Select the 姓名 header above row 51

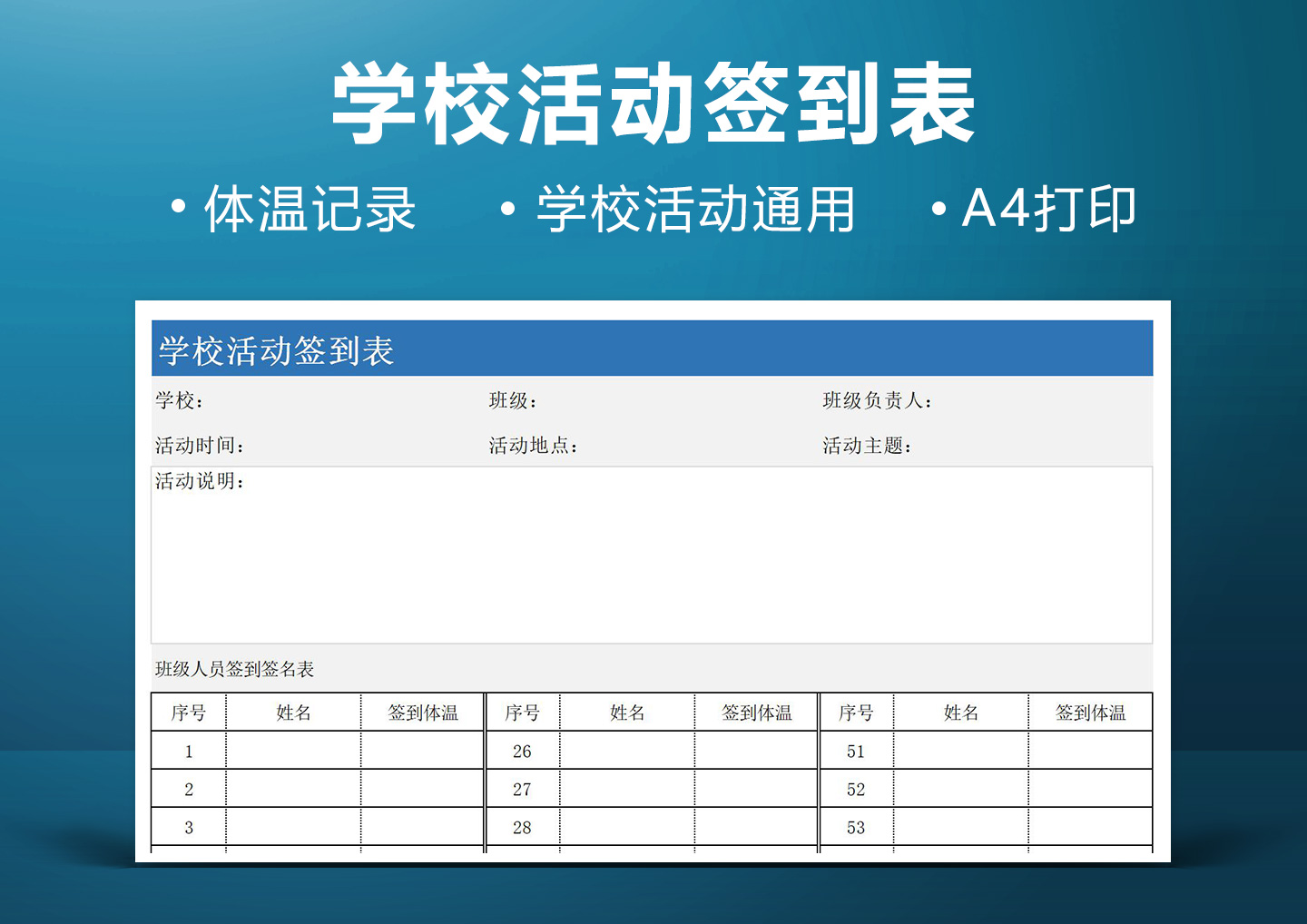[961, 713]
